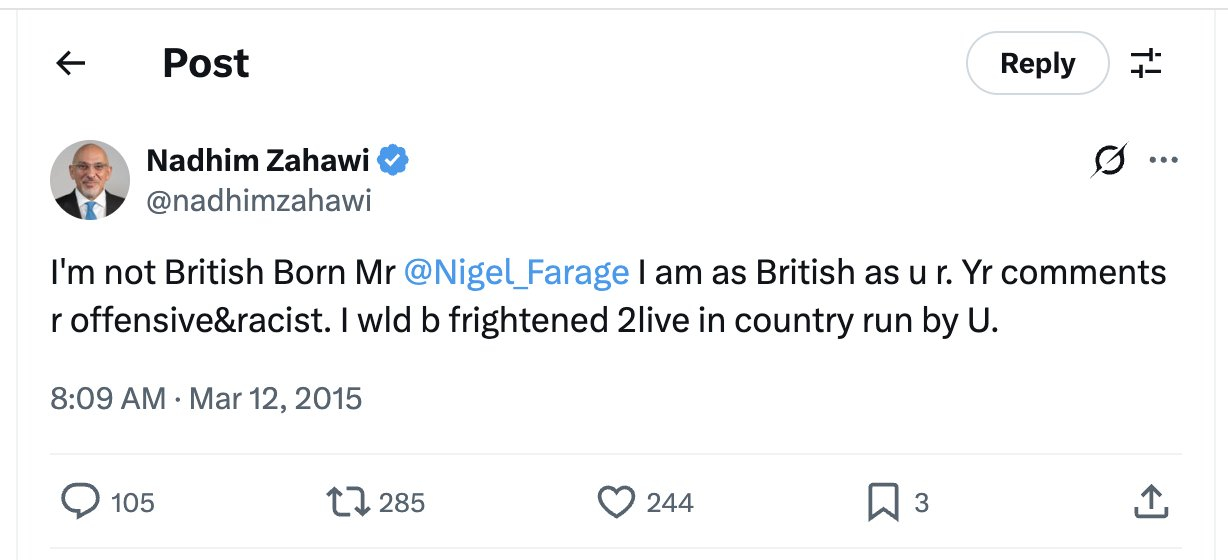
Task: Click the Nadhim Zahawi display name
Action: (258, 160)
